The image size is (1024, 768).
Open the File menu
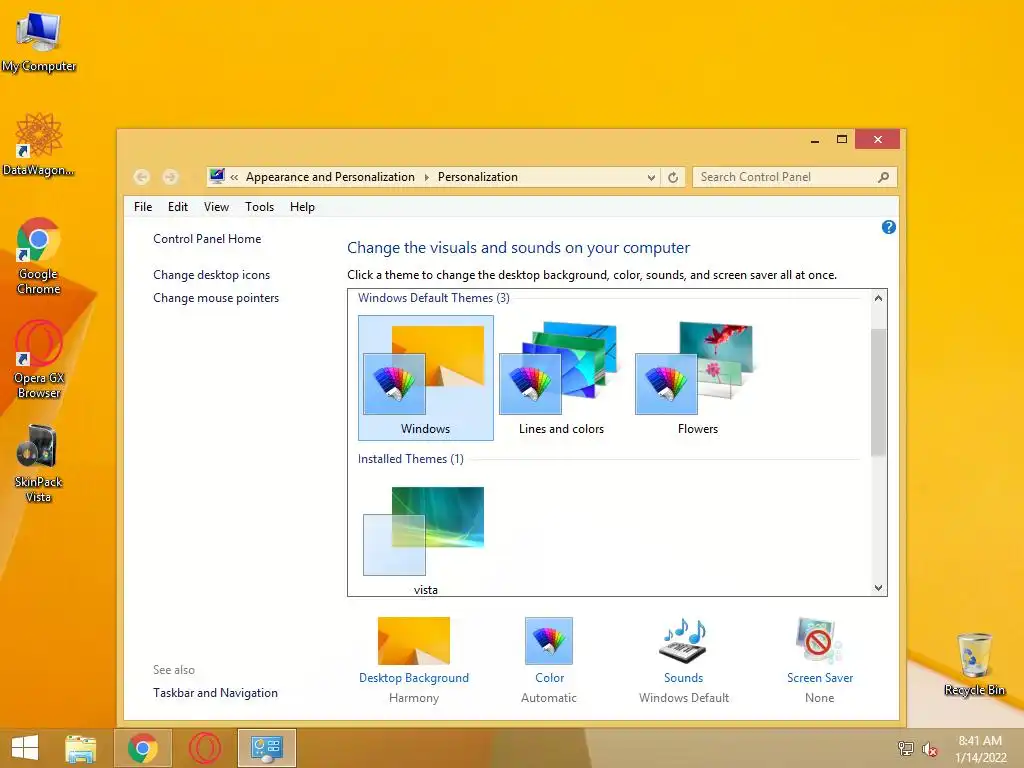point(143,207)
